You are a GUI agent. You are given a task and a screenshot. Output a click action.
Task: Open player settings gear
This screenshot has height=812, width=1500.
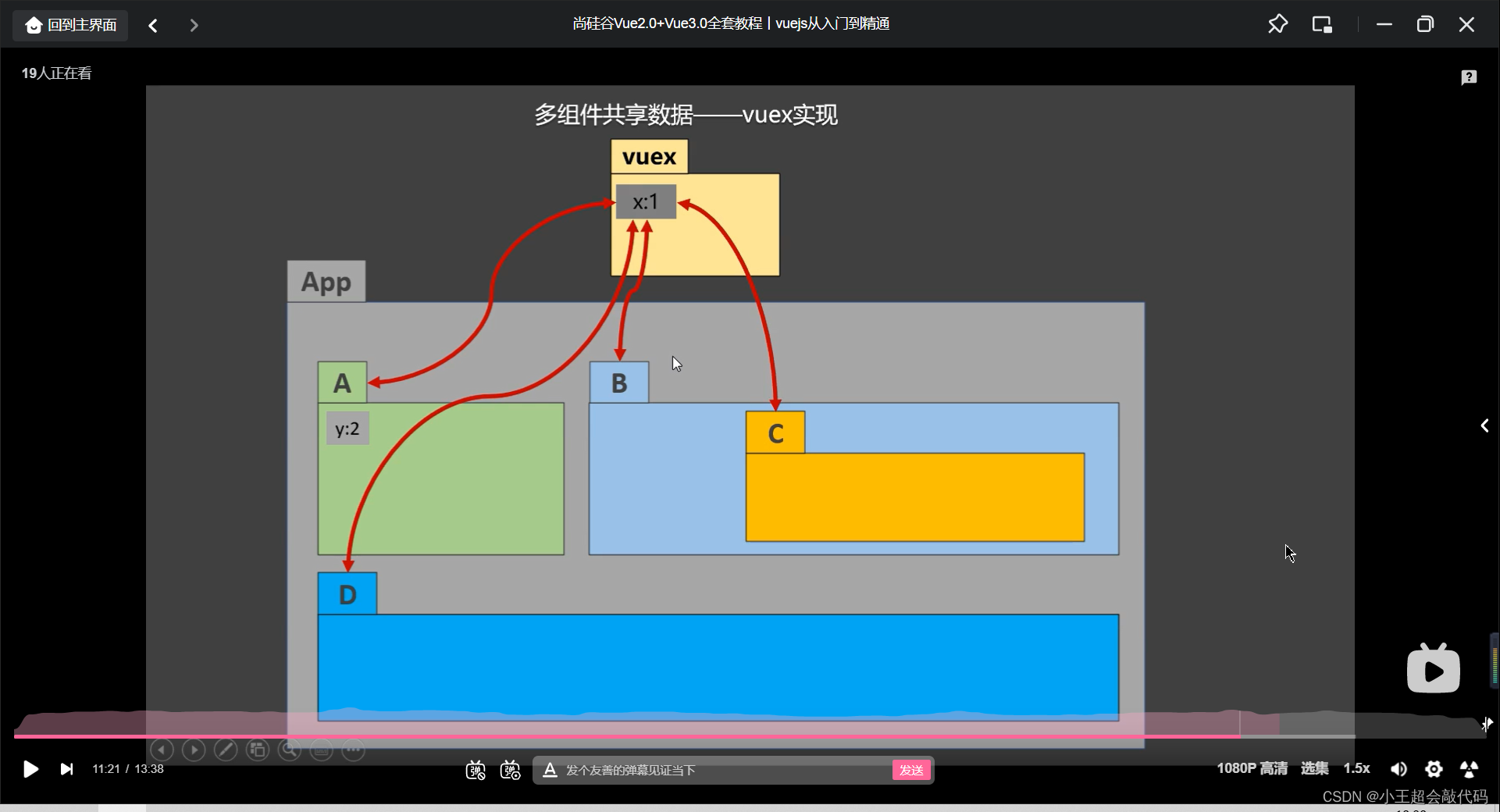(x=1434, y=769)
